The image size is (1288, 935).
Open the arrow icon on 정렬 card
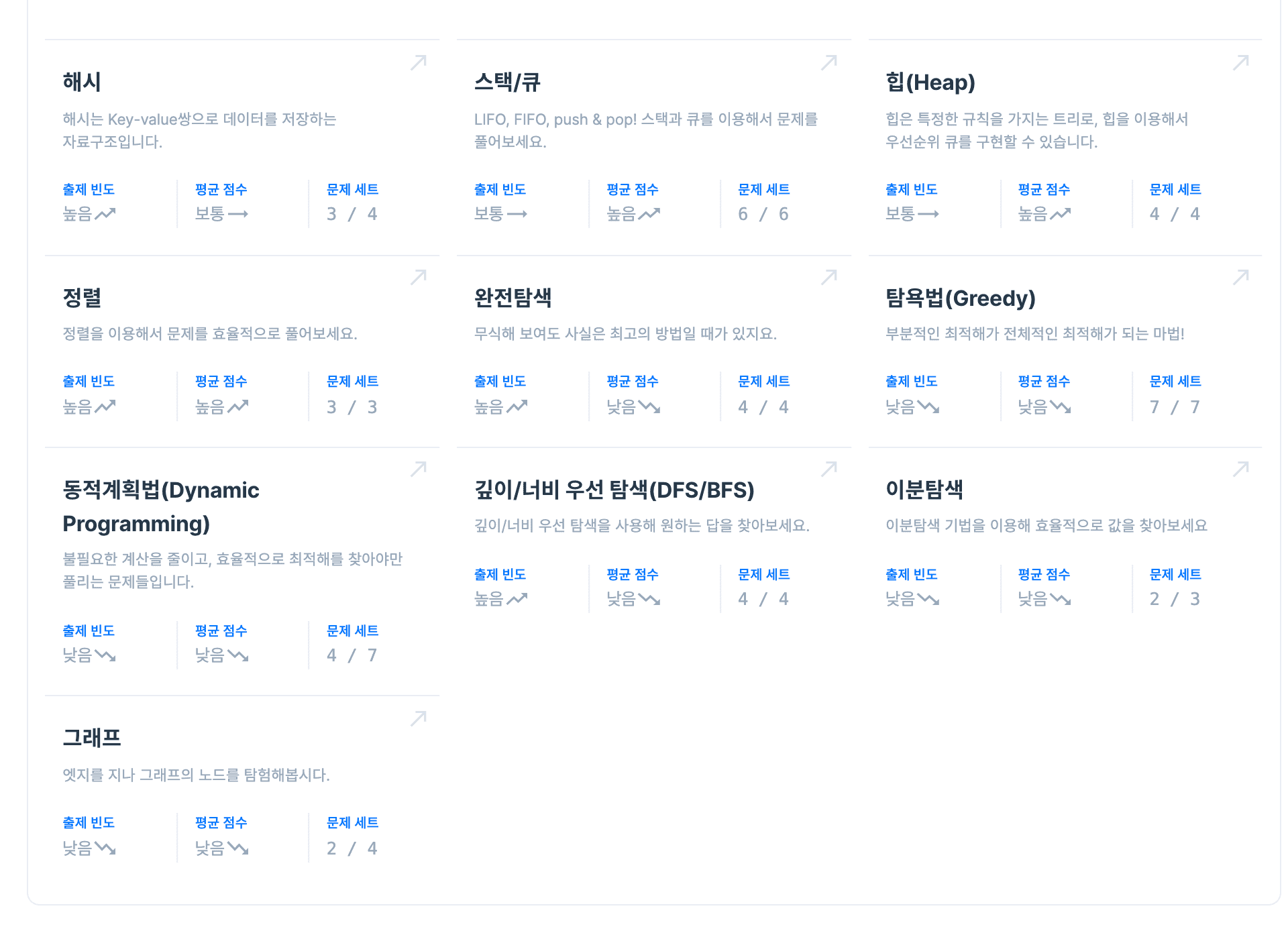tap(419, 277)
